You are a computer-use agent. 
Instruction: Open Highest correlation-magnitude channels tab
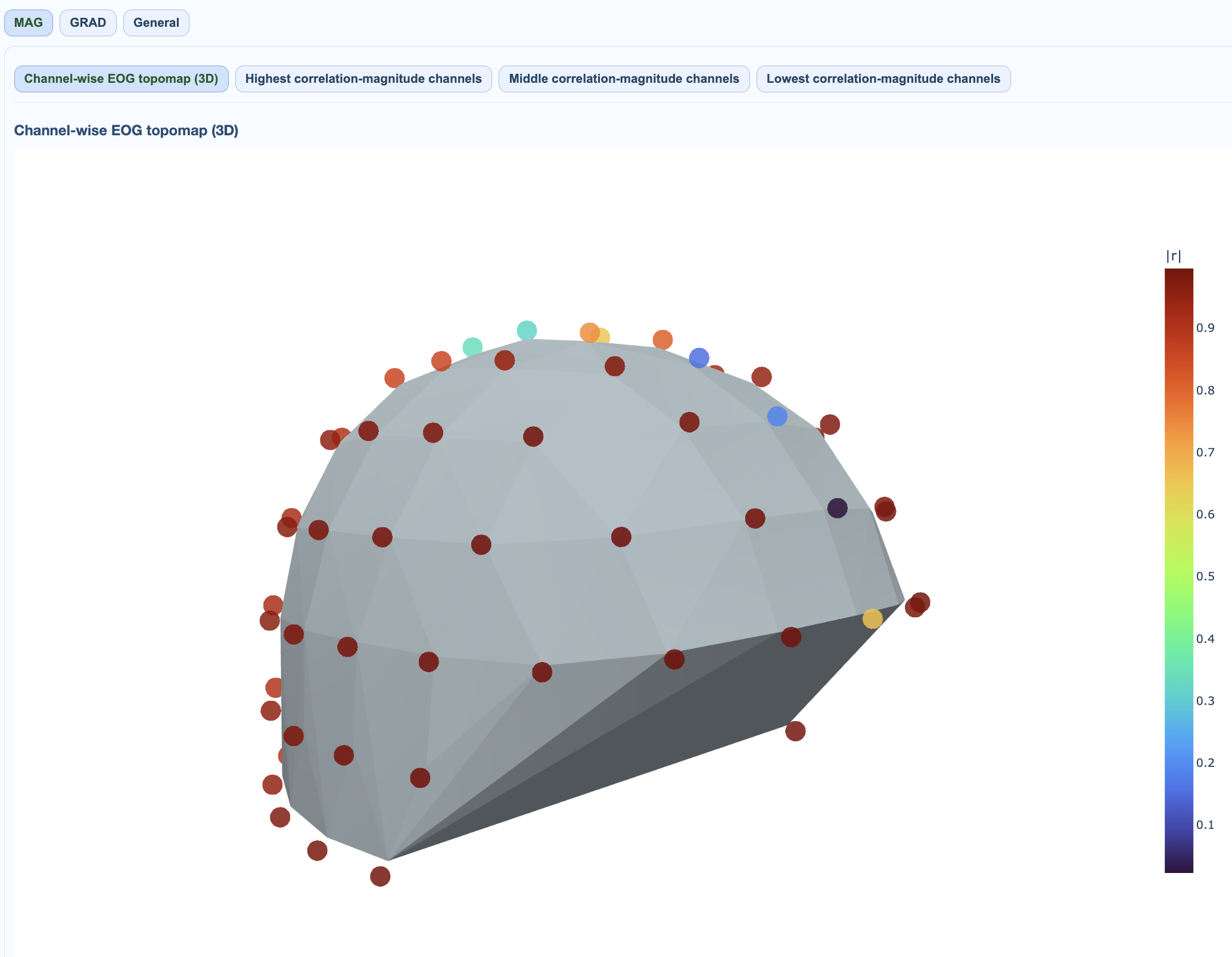click(363, 79)
